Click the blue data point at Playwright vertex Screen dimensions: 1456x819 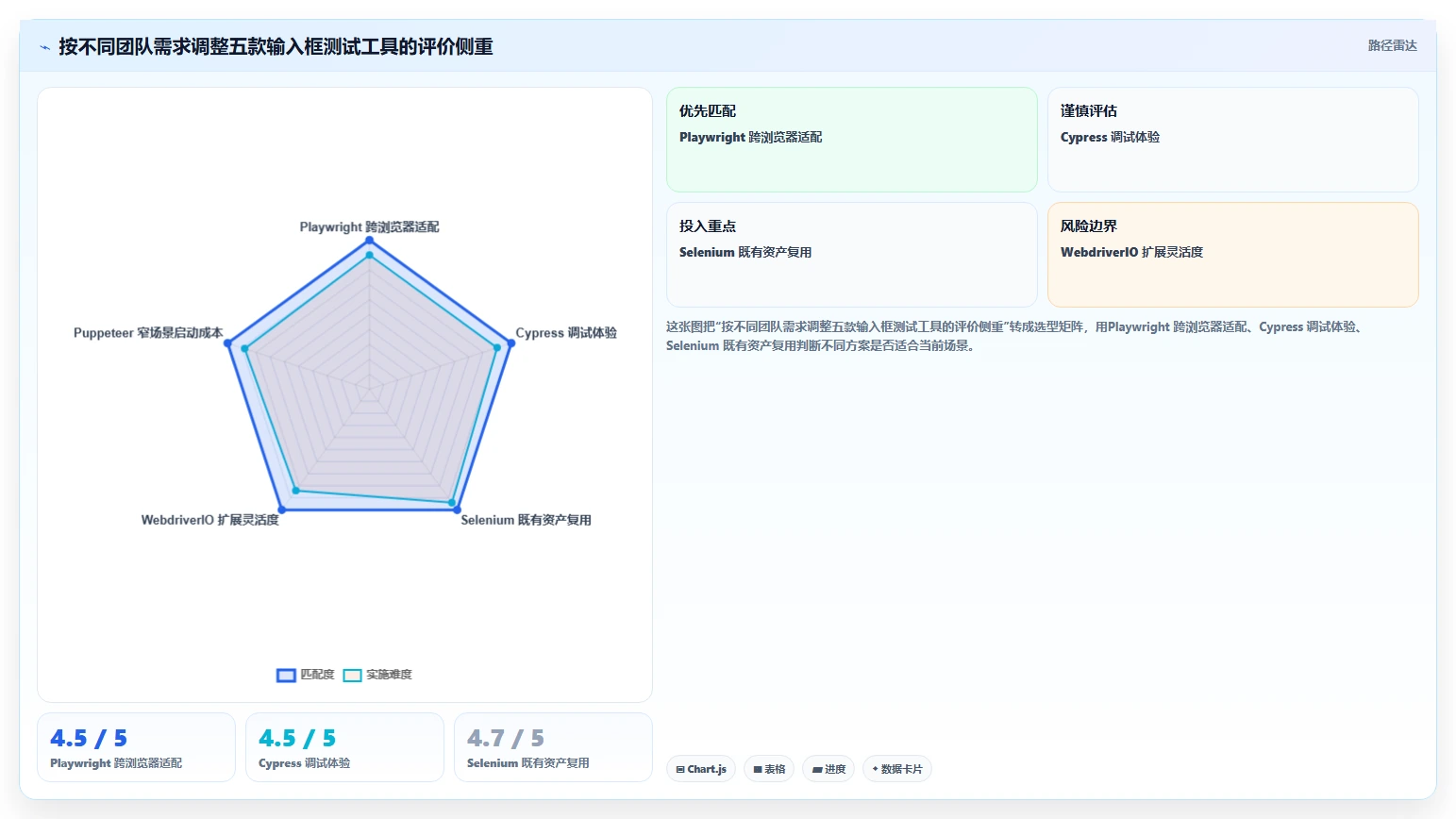click(369, 241)
